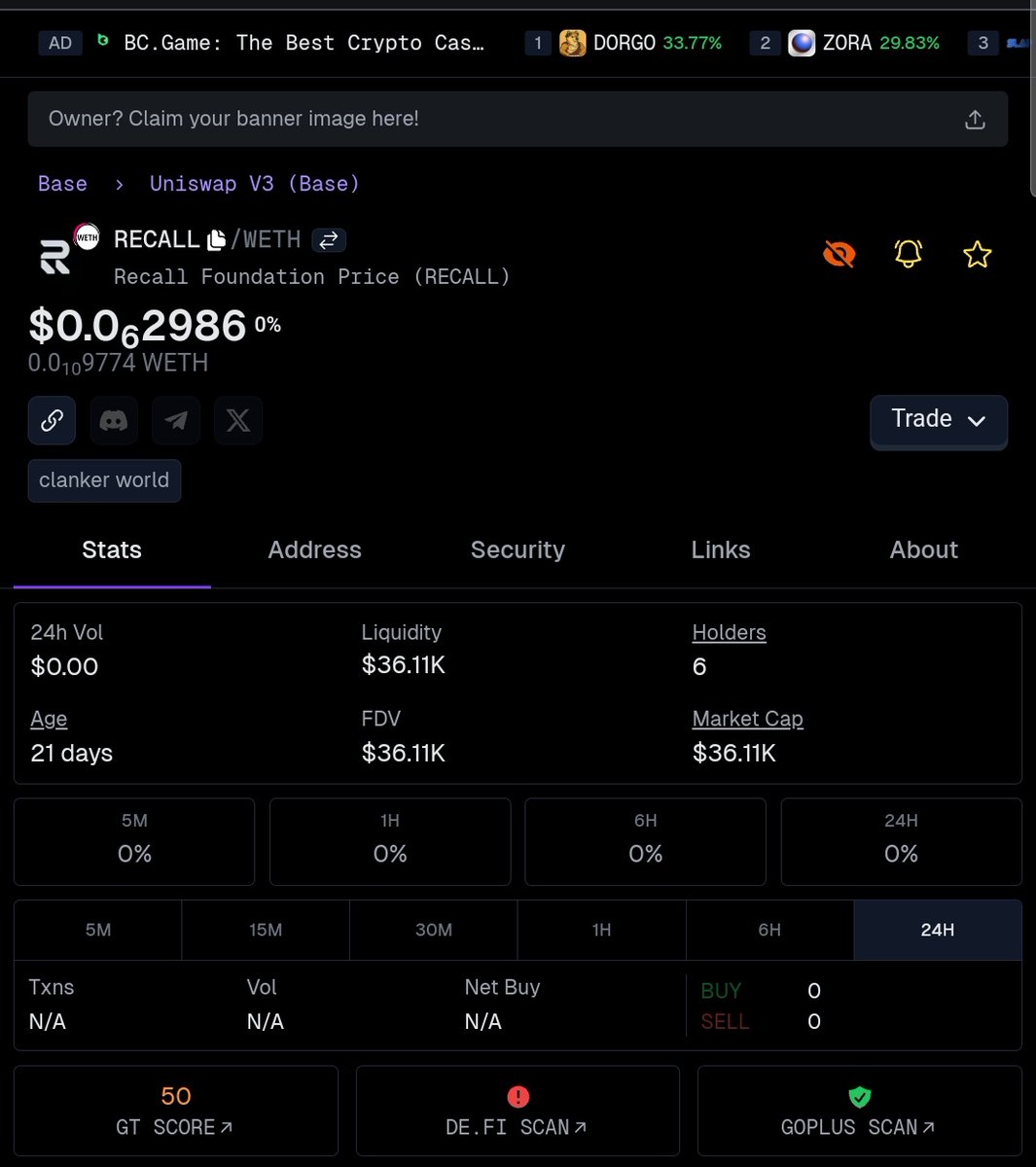Open the DE.FI SCAN link
The width and height of the screenshot is (1036, 1167).
518,1112
